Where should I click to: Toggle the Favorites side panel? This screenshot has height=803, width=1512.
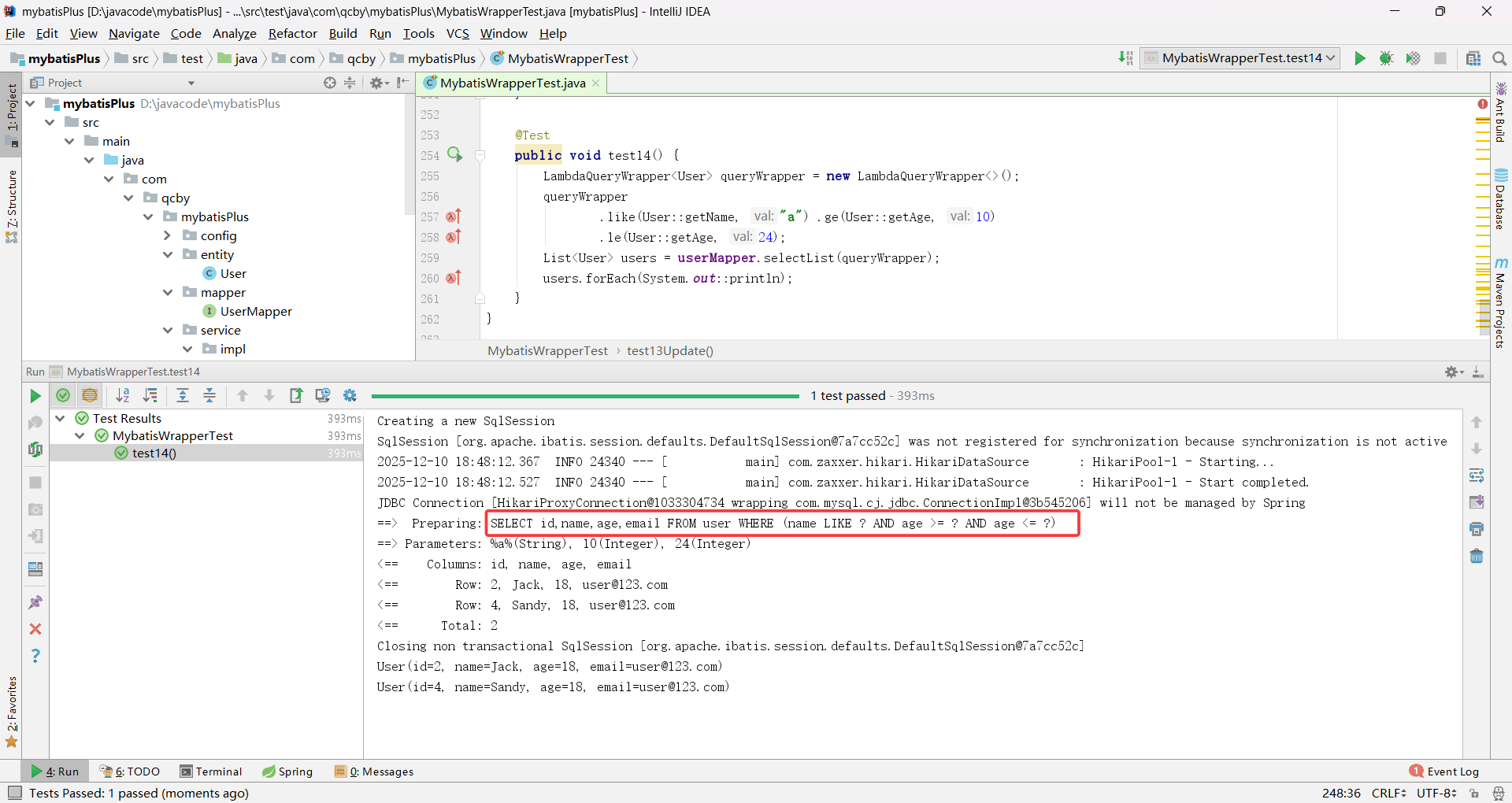(11, 712)
